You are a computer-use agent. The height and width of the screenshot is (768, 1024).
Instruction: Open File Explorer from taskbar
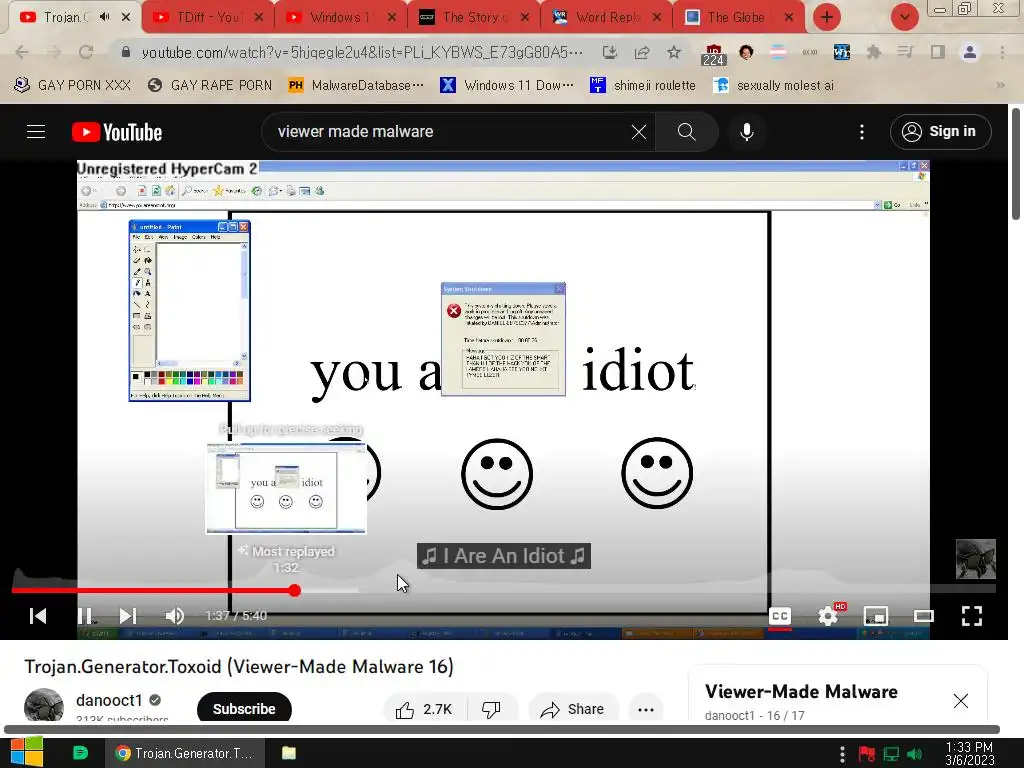point(289,753)
